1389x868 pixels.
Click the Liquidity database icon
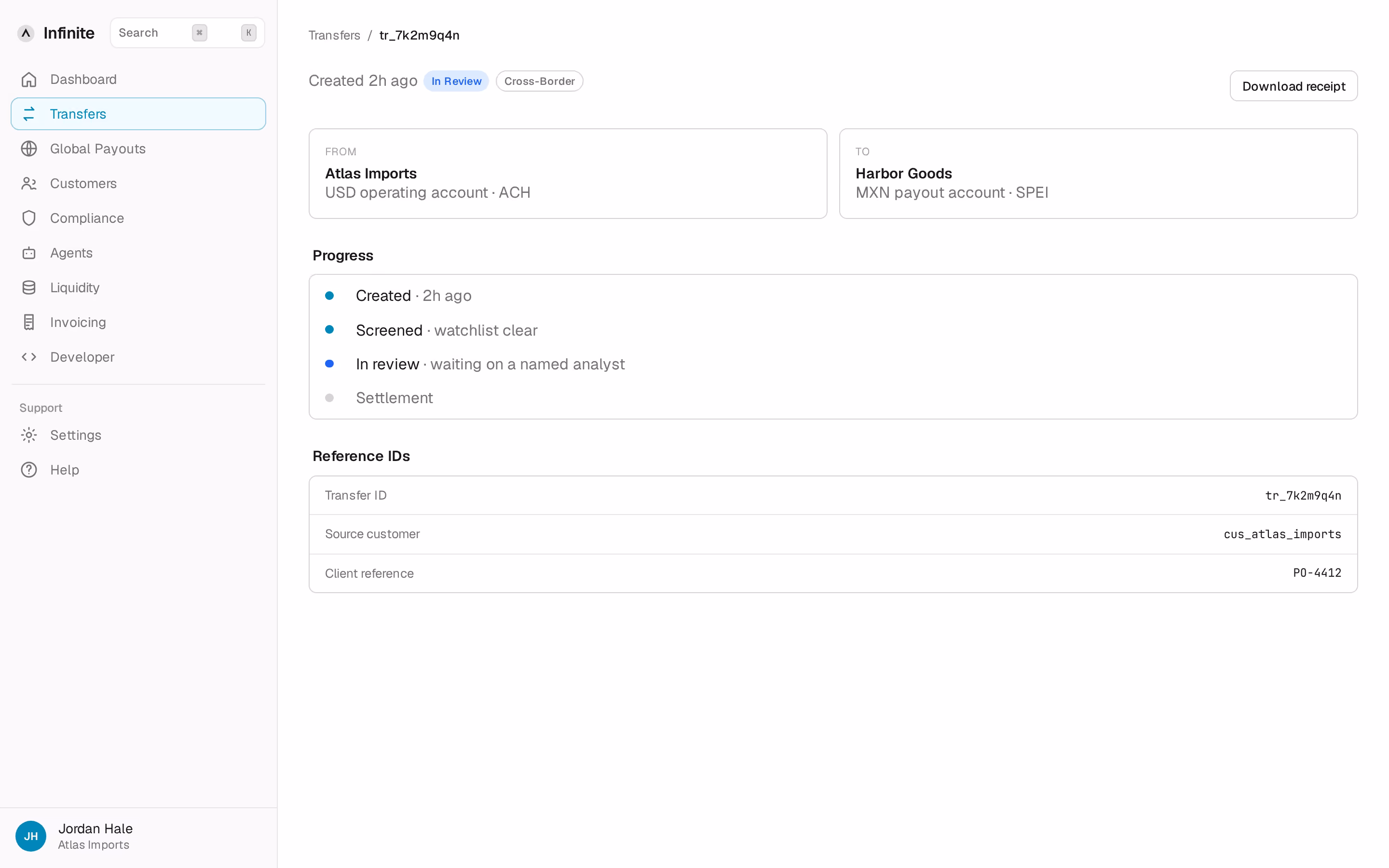pos(29,287)
